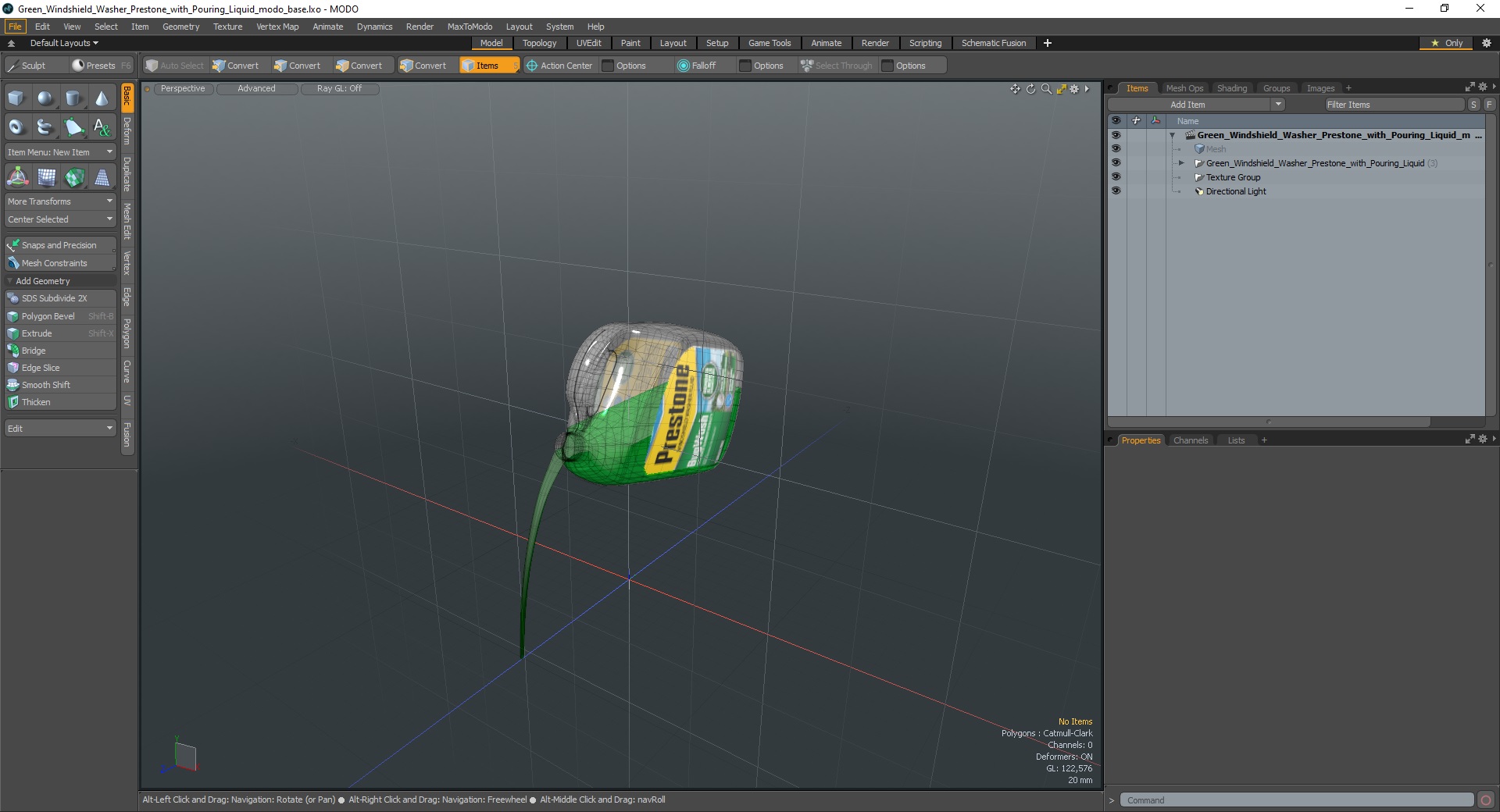This screenshot has height=812, width=1500.
Task: Activate the Extrude tool
Action: tap(61, 333)
